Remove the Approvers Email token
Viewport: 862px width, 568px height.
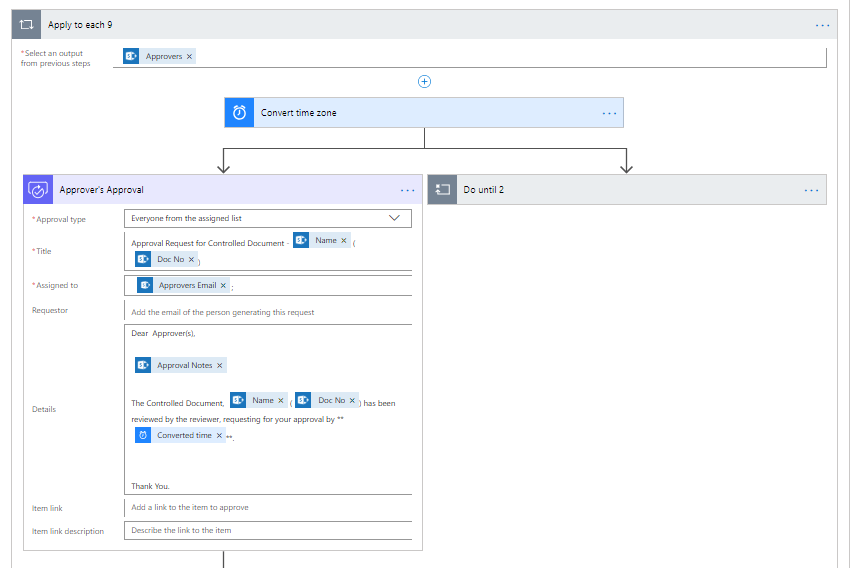coord(223,285)
